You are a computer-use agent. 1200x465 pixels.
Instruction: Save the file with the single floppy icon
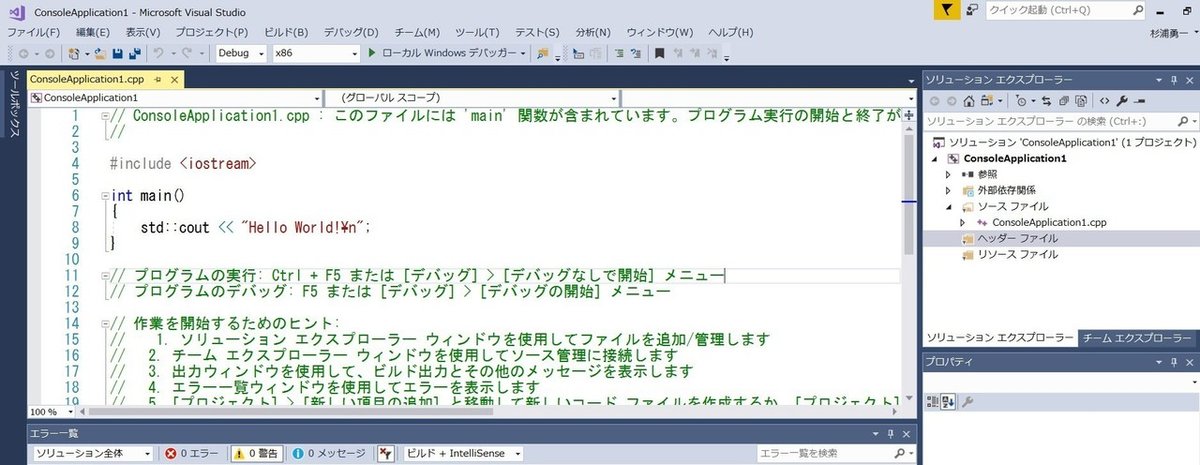click(x=117, y=53)
